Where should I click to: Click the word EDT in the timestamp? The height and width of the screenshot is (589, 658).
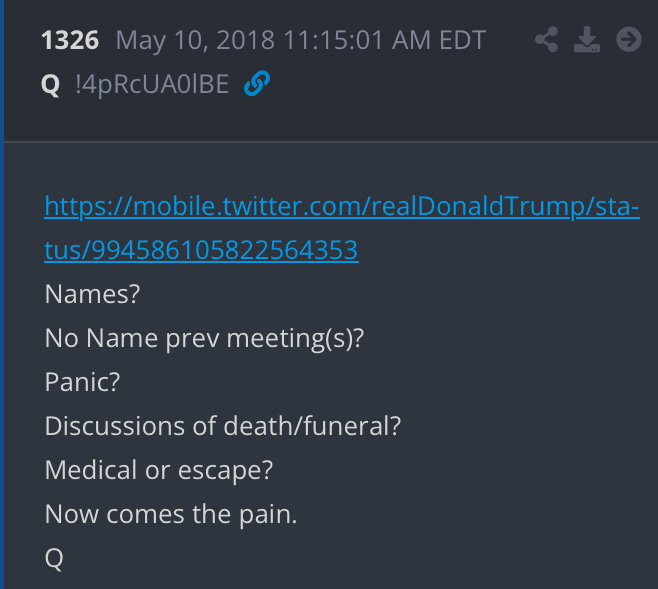click(x=462, y=40)
